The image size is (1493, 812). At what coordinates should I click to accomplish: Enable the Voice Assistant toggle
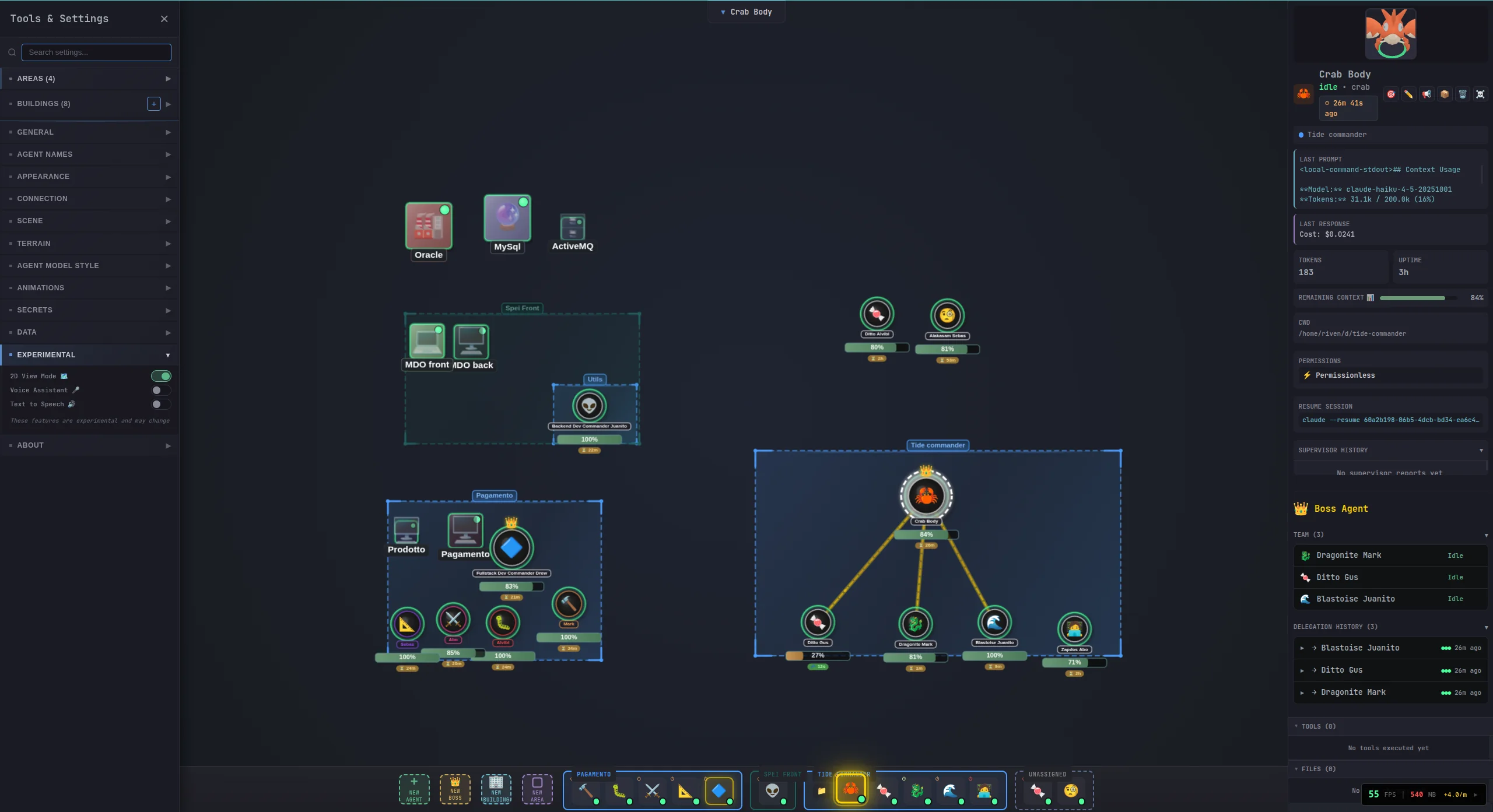[x=161, y=390]
